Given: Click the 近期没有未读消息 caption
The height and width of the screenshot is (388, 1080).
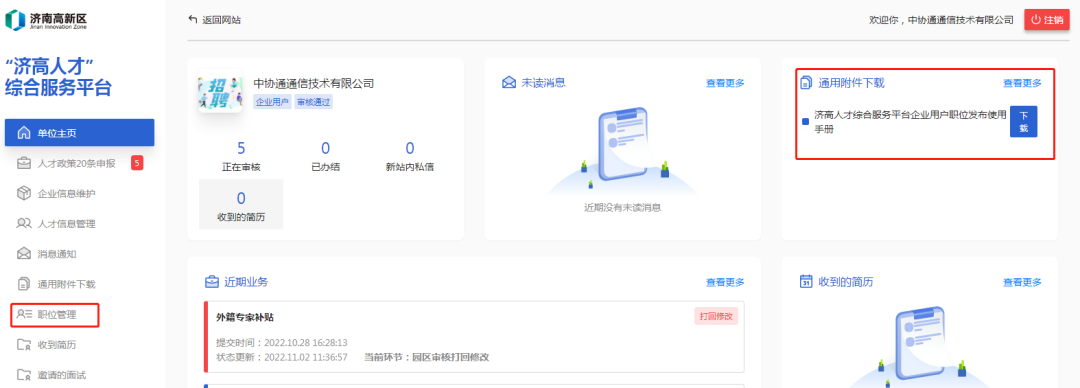Looking at the screenshot, I should coord(623,207).
